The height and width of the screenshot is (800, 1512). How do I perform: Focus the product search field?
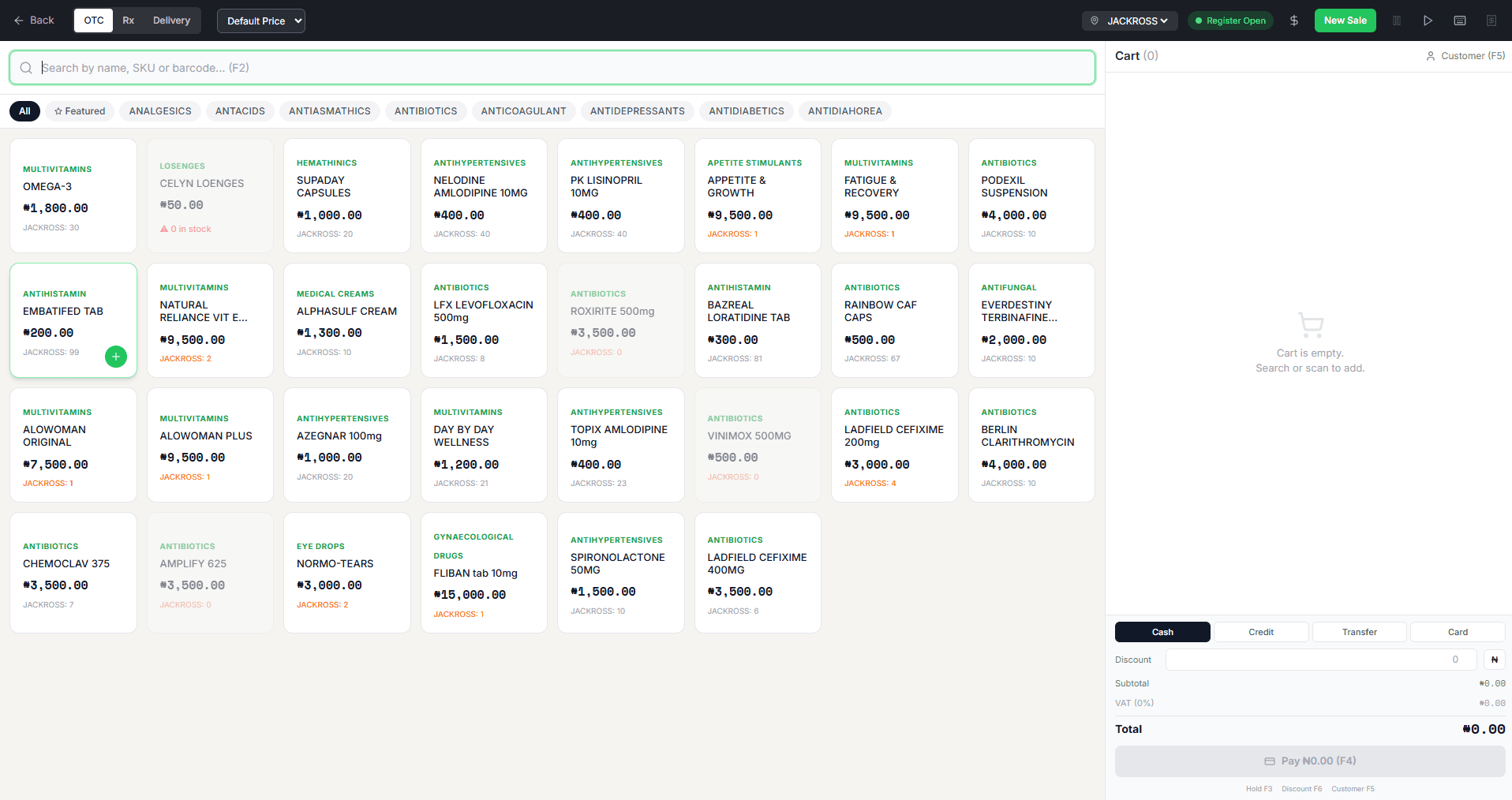(x=552, y=68)
